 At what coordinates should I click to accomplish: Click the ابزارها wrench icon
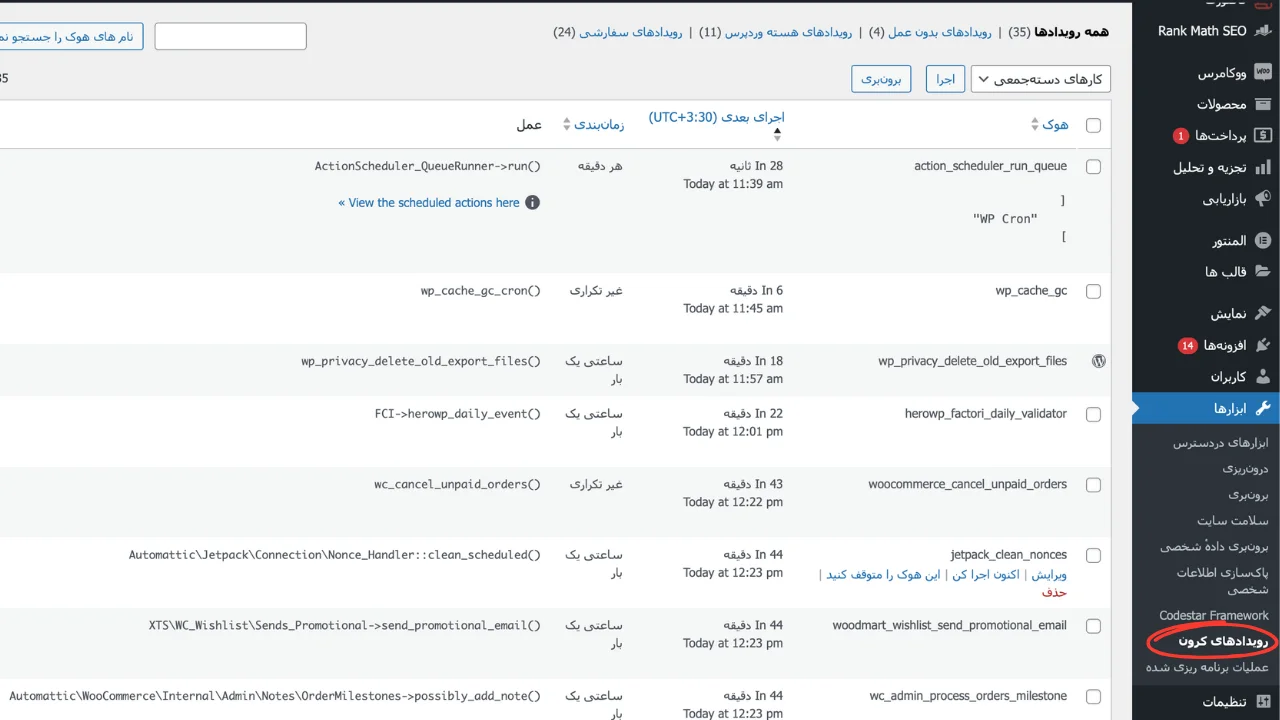click(1264, 408)
